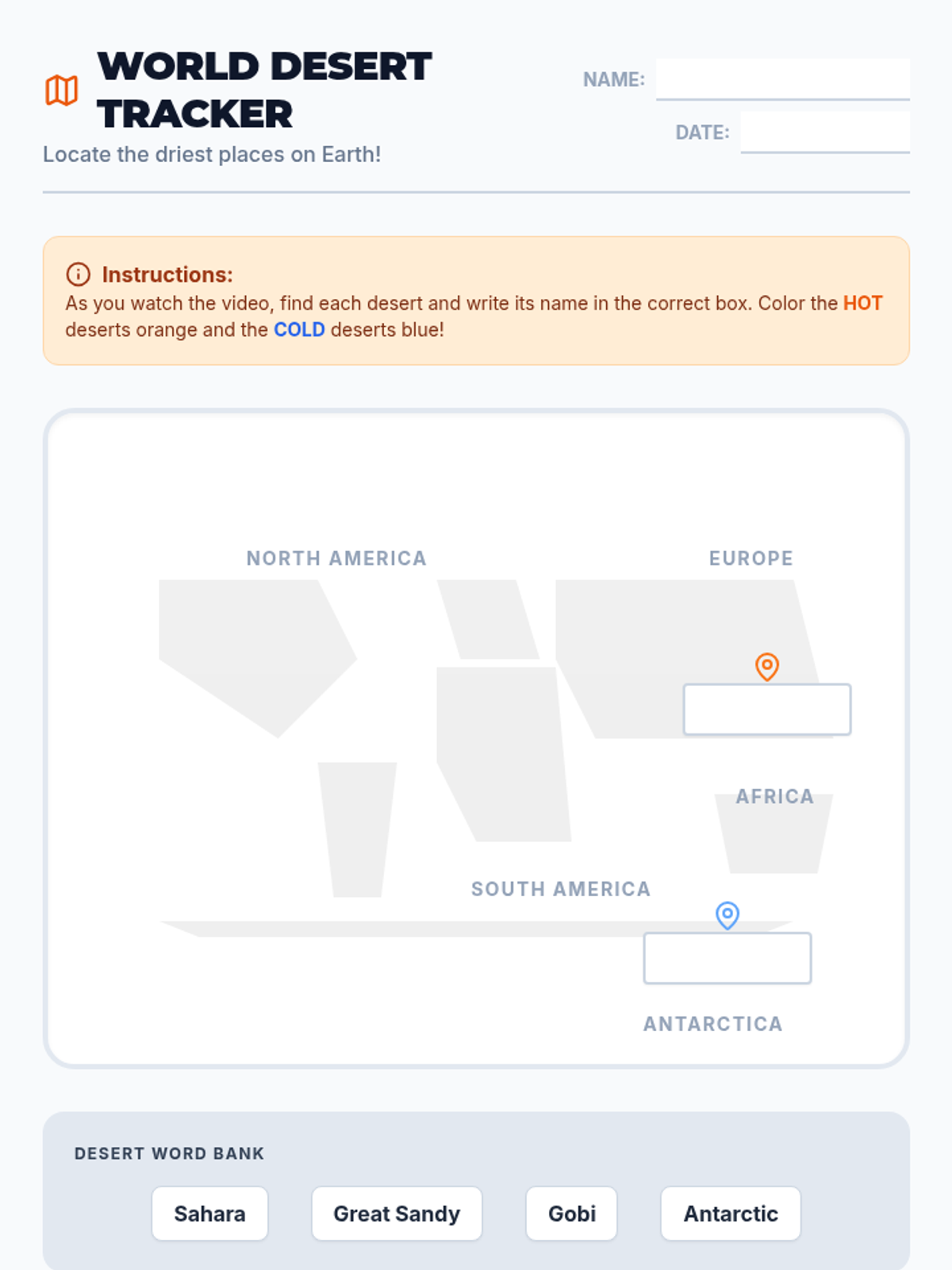Select the Antarctic word bank chip
952x1270 pixels.
point(731,1214)
